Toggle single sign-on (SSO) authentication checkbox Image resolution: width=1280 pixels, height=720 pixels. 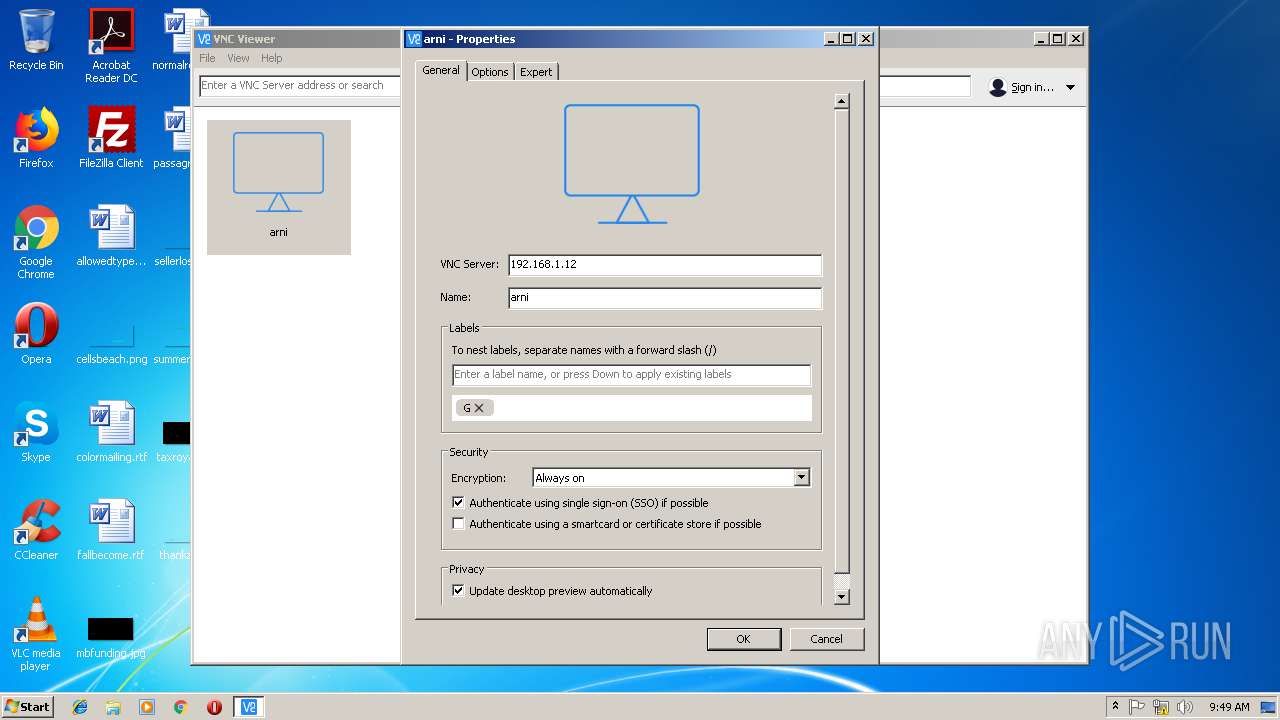pyautogui.click(x=459, y=503)
